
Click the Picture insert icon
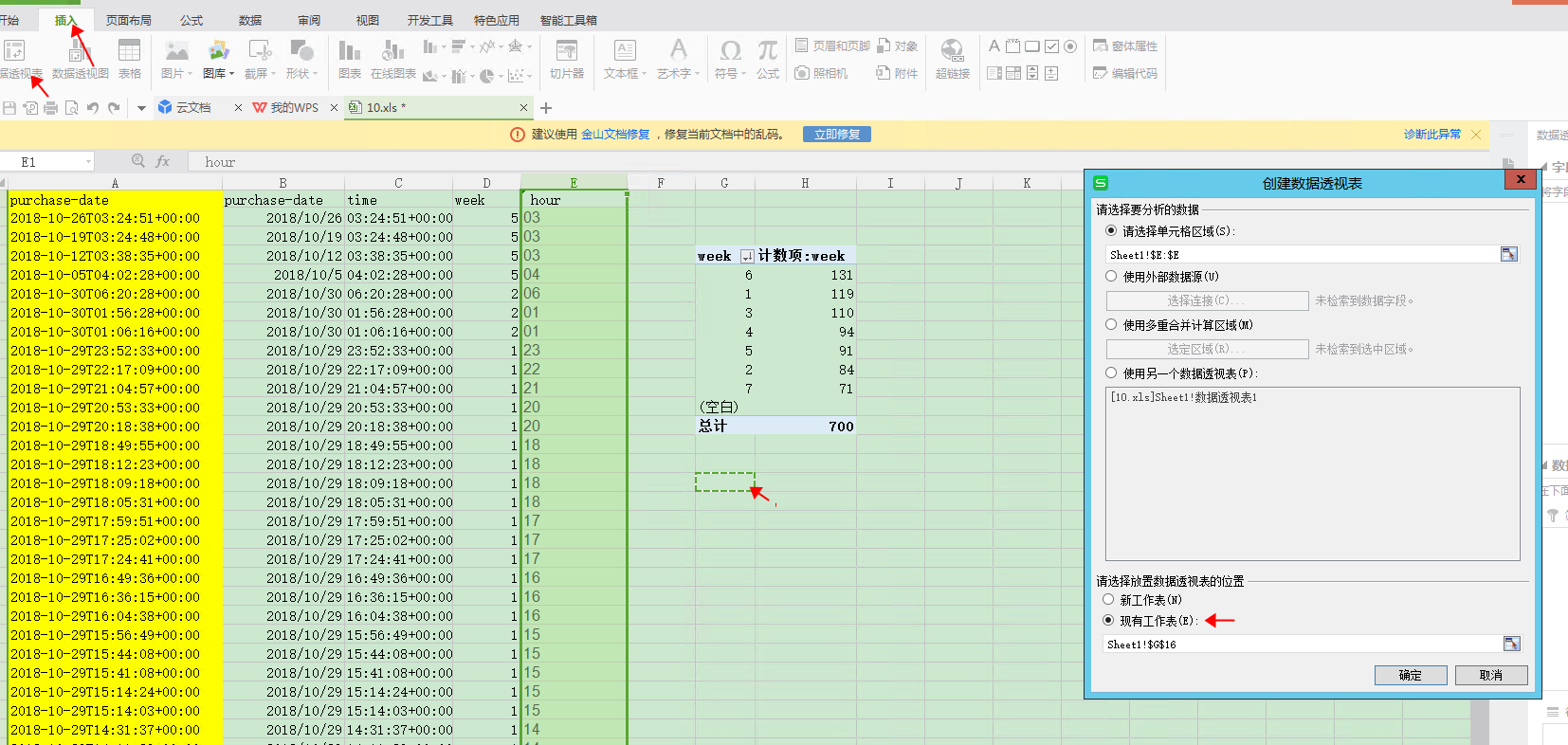coord(176,50)
